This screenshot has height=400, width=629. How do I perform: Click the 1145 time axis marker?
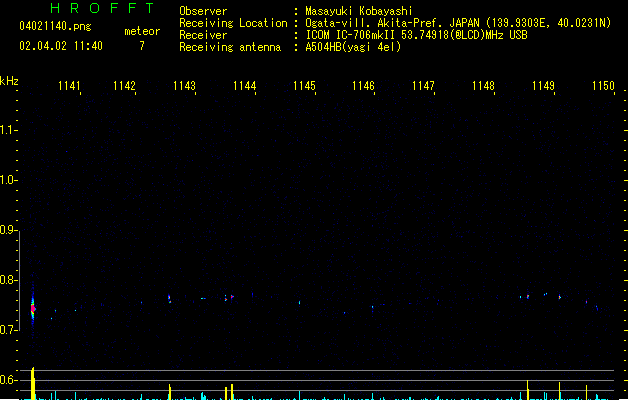point(304,86)
